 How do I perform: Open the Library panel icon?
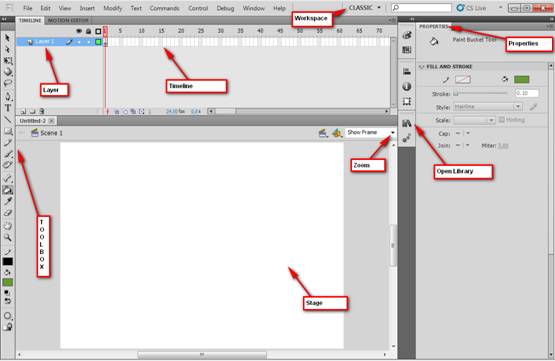point(407,123)
